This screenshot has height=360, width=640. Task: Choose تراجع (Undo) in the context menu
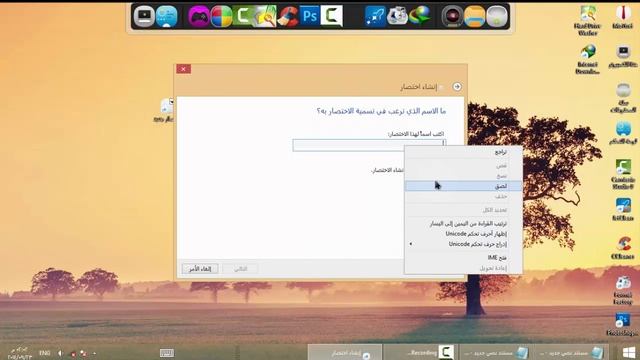click(463, 152)
